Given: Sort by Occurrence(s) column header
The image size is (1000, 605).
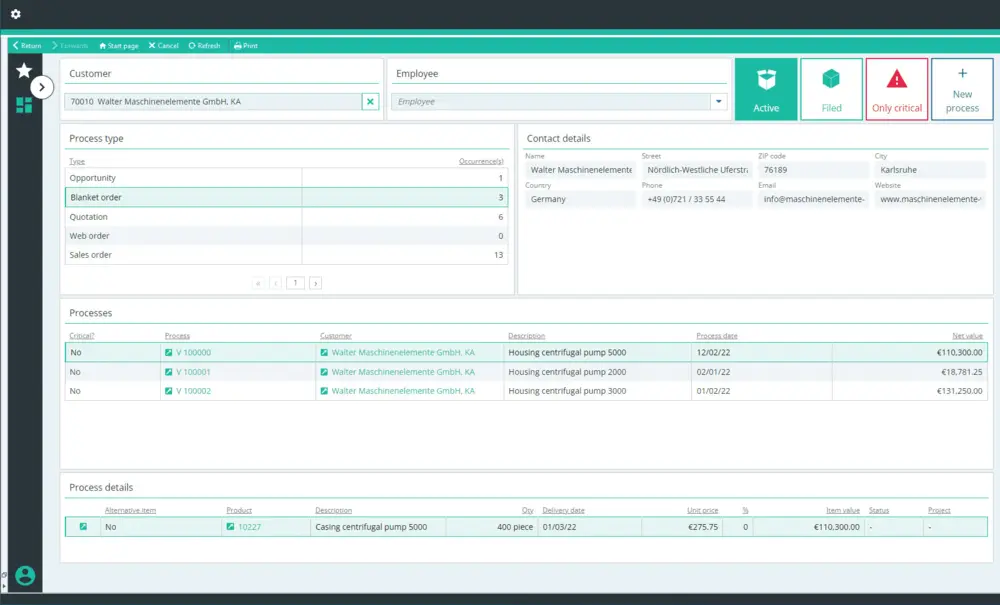Looking at the screenshot, I should pyautogui.click(x=481, y=161).
